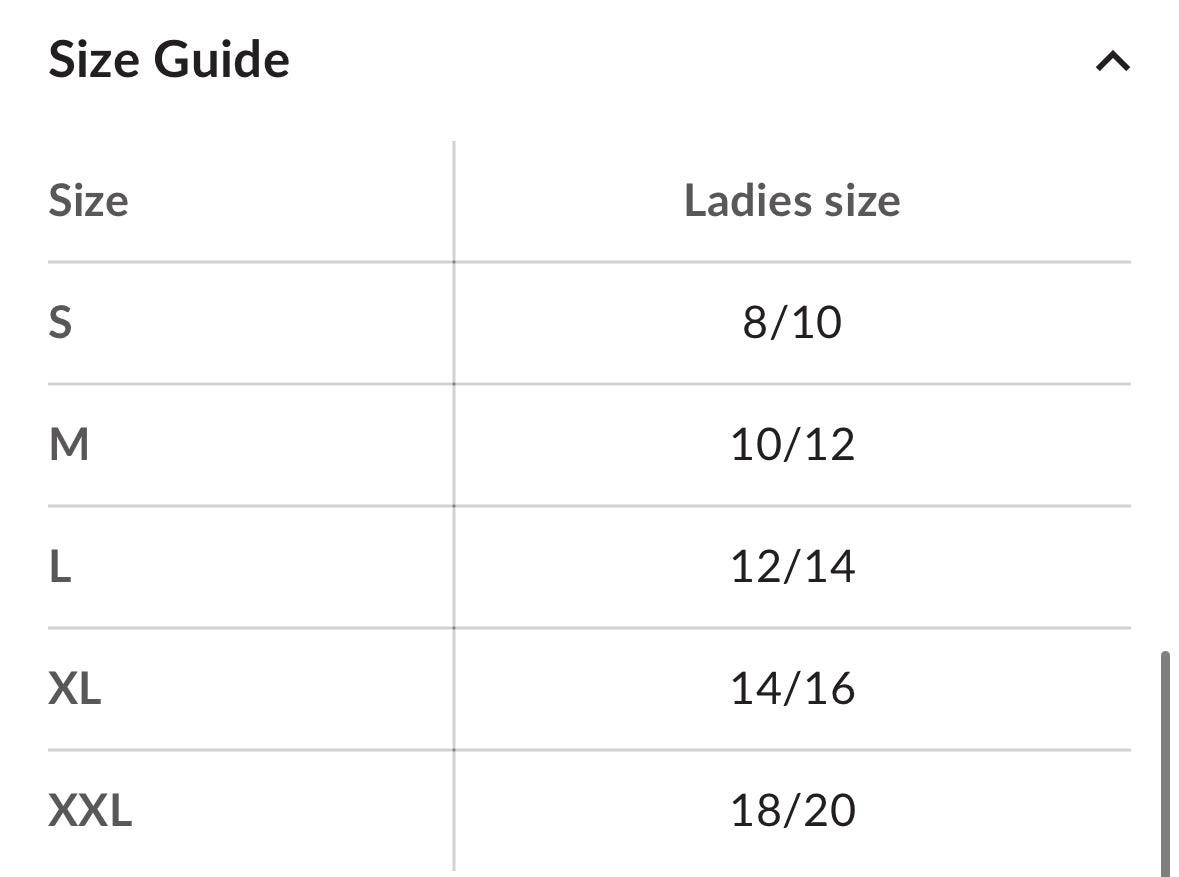Click empty cell area right of XL

click(277, 689)
